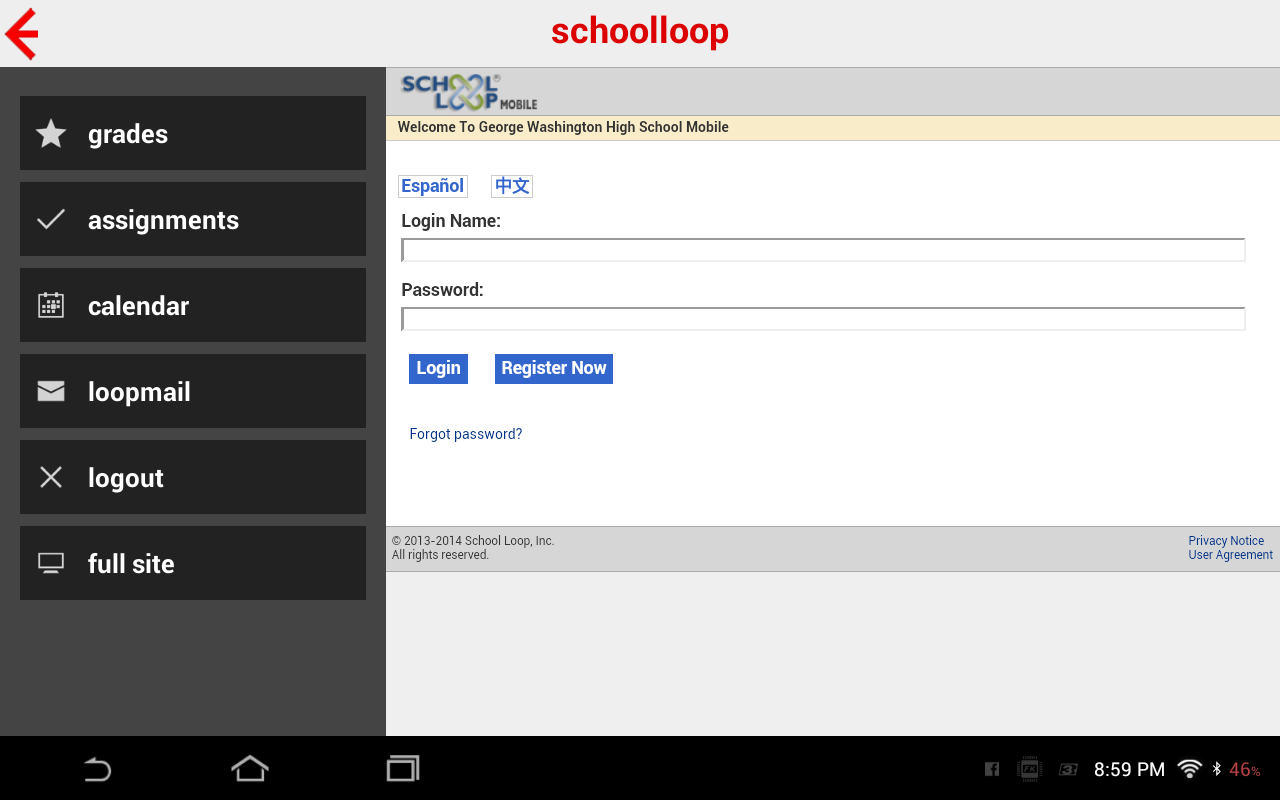Image resolution: width=1280 pixels, height=800 pixels.
Task: Click the star icon beside grades
Action: (51, 133)
